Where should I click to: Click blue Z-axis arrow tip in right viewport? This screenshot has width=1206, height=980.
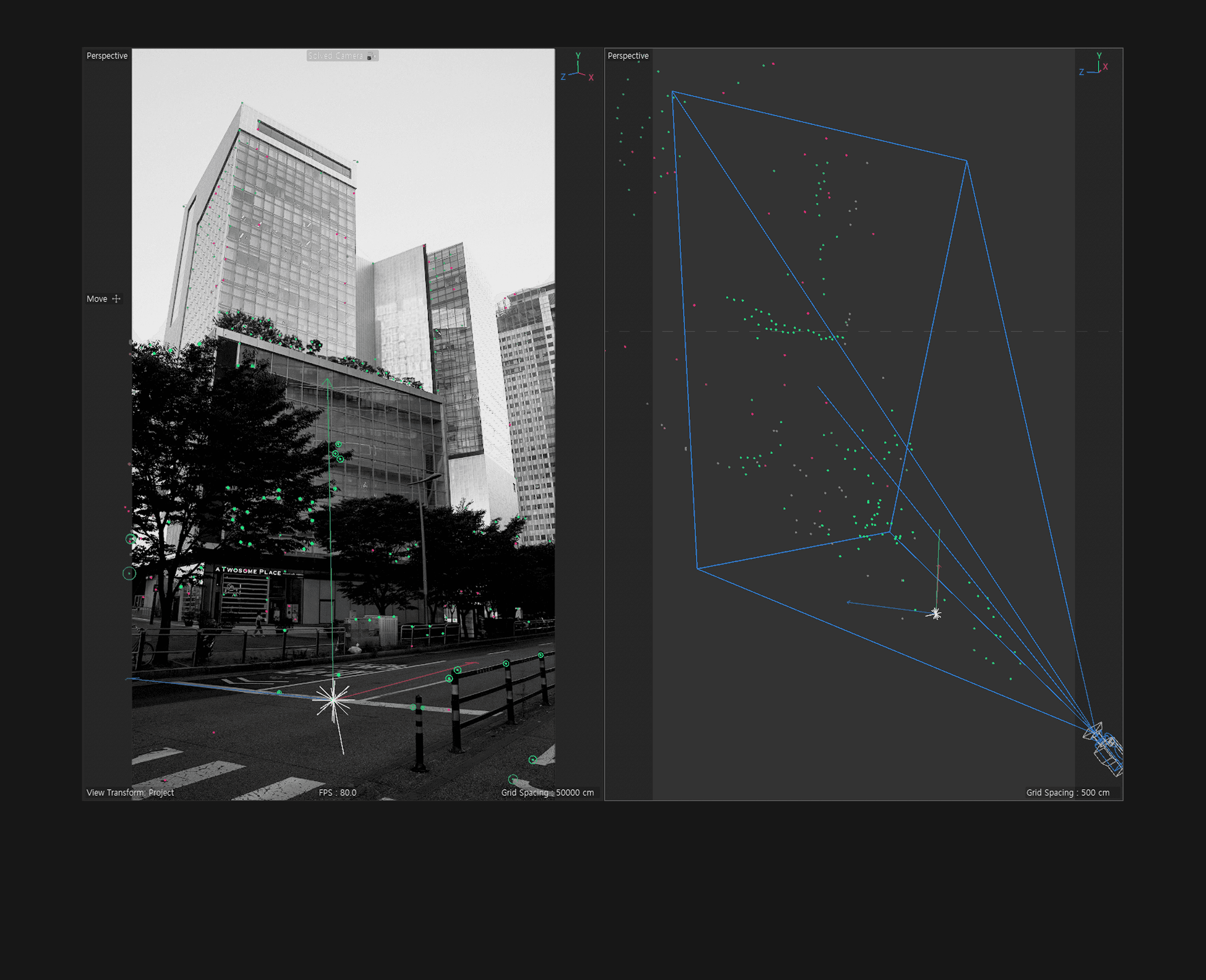pyautogui.click(x=848, y=602)
